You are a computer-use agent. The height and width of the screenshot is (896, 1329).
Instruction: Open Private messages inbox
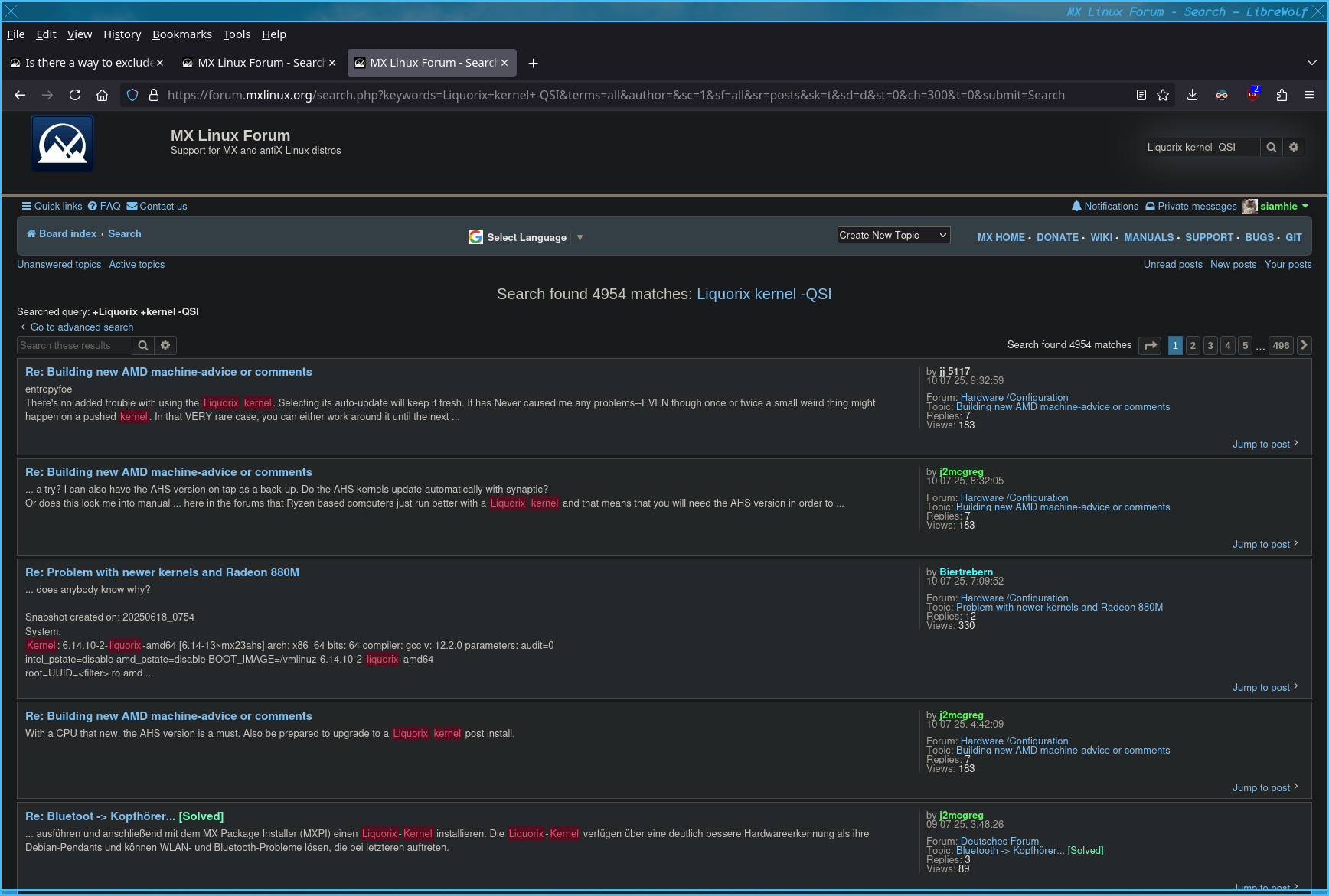pyautogui.click(x=1191, y=206)
